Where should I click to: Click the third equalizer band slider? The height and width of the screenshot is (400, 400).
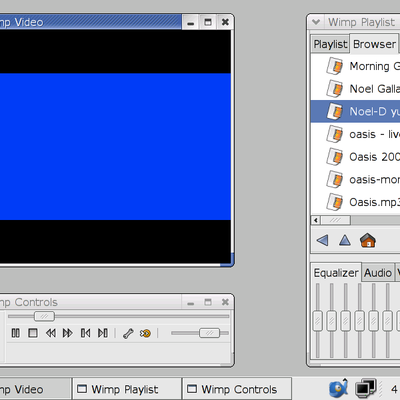[346, 321]
